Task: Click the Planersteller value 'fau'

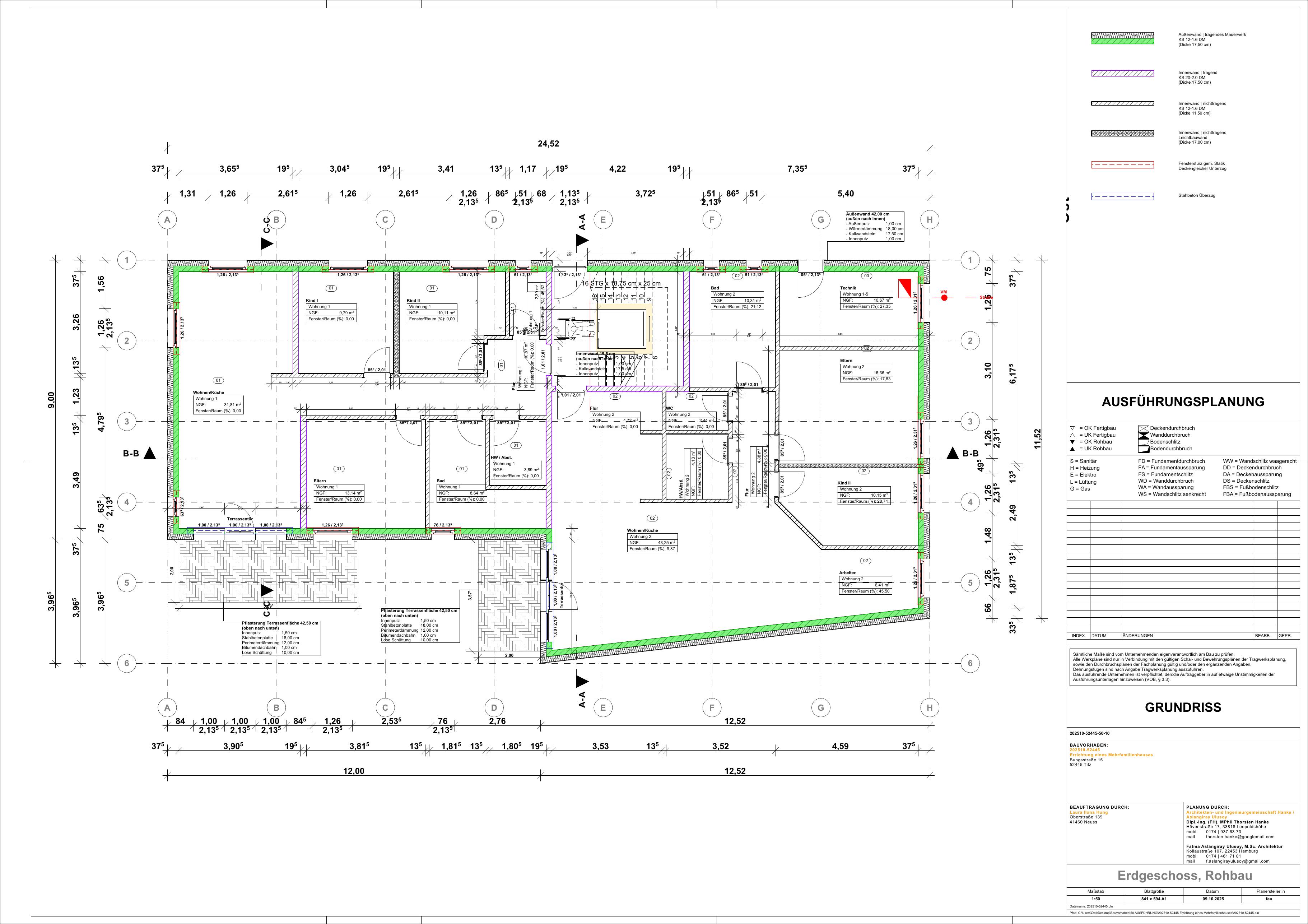Action: click(1269, 899)
